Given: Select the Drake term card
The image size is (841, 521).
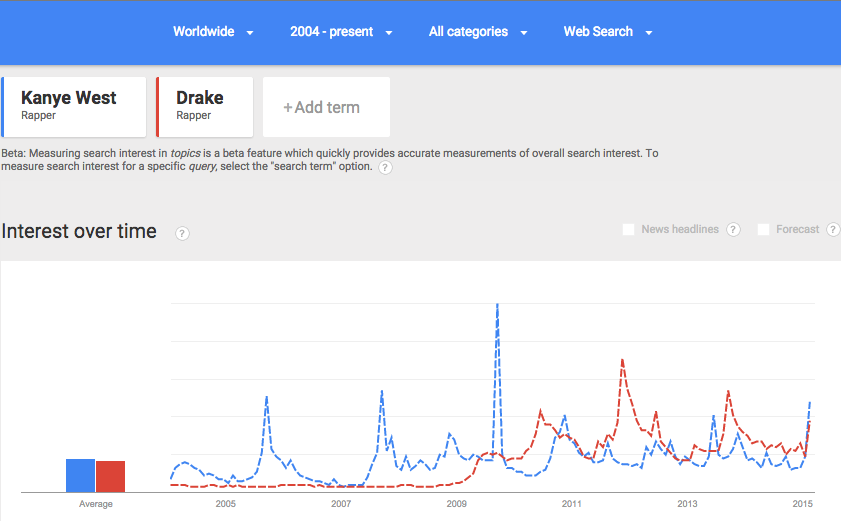Looking at the screenshot, I should pos(204,107).
